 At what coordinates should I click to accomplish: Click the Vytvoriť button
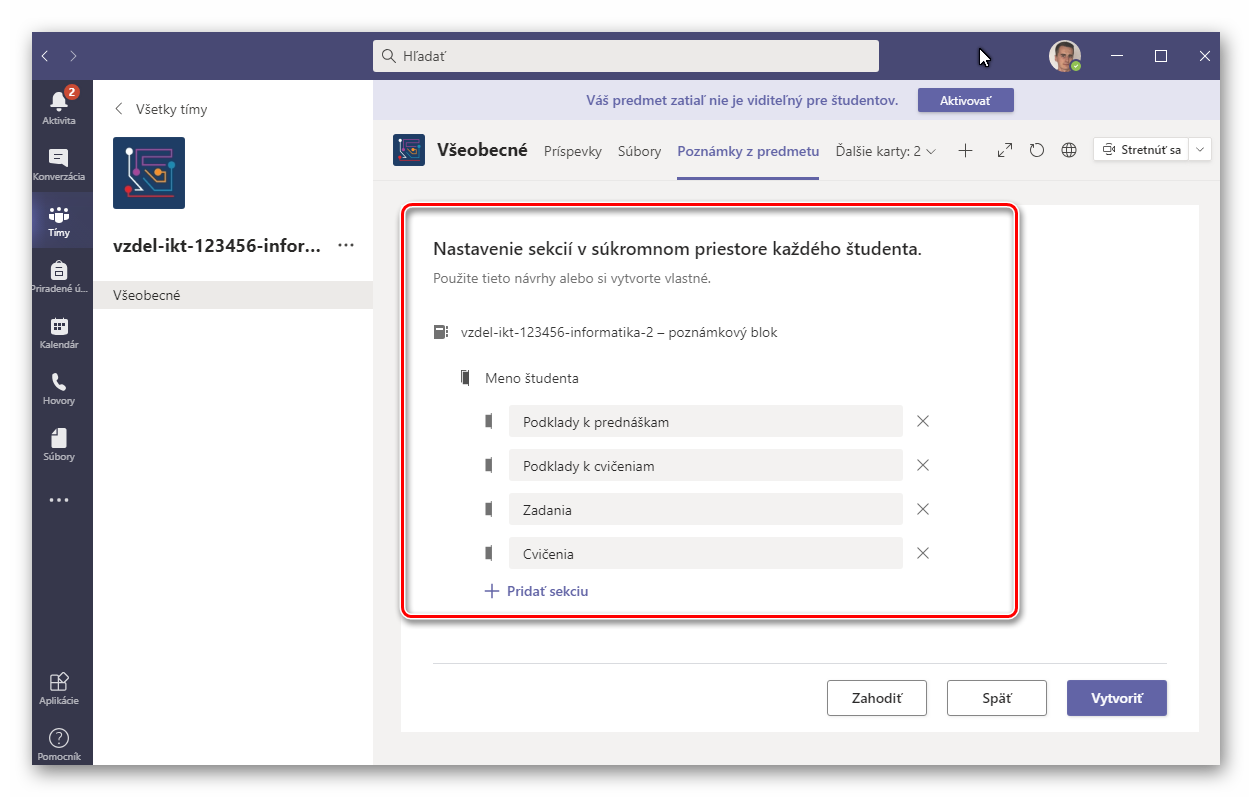[1116, 698]
